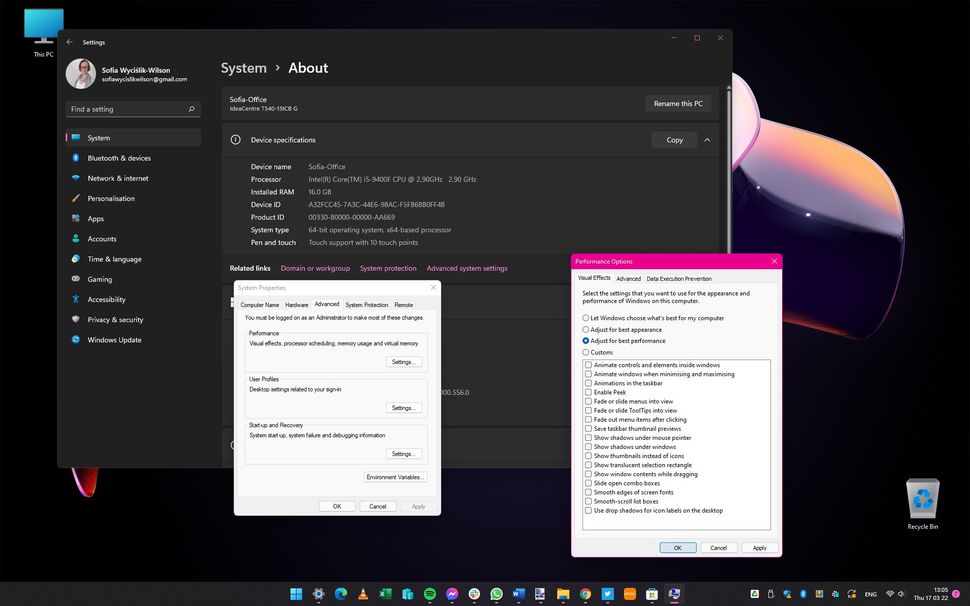
Task: Adjust the speaker volume from the system tray
Action: tap(903, 593)
